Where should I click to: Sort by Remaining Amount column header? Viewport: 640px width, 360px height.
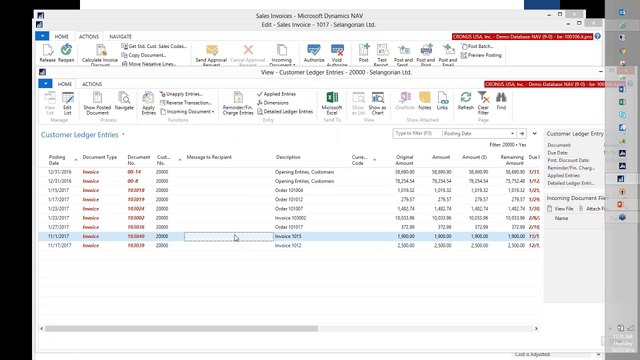click(x=512, y=160)
